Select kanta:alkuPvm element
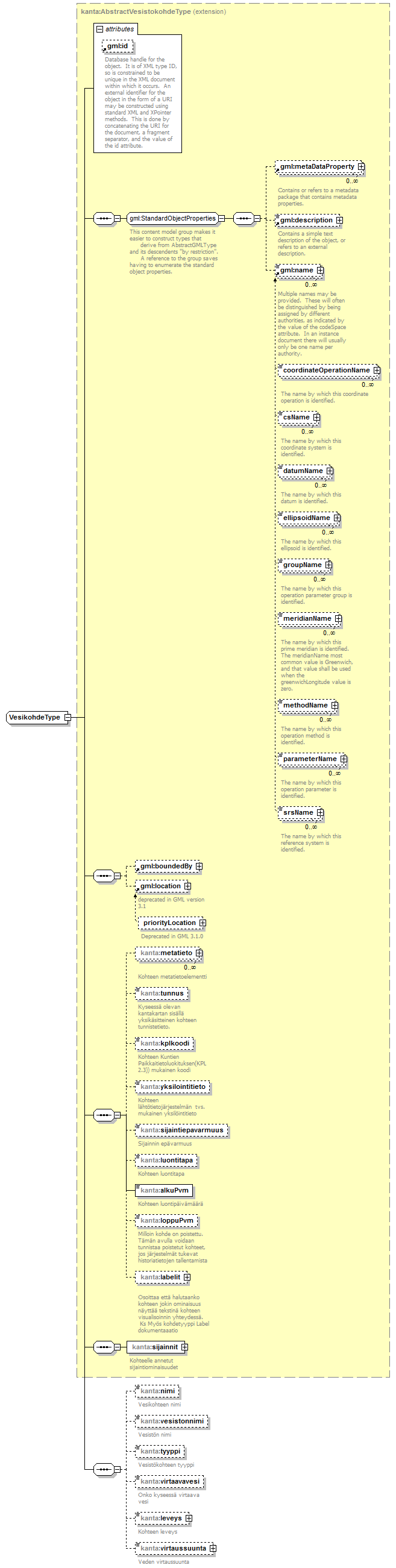Image resolution: width=396 pixels, height=1568 pixels. pyautogui.click(x=164, y=1190)
